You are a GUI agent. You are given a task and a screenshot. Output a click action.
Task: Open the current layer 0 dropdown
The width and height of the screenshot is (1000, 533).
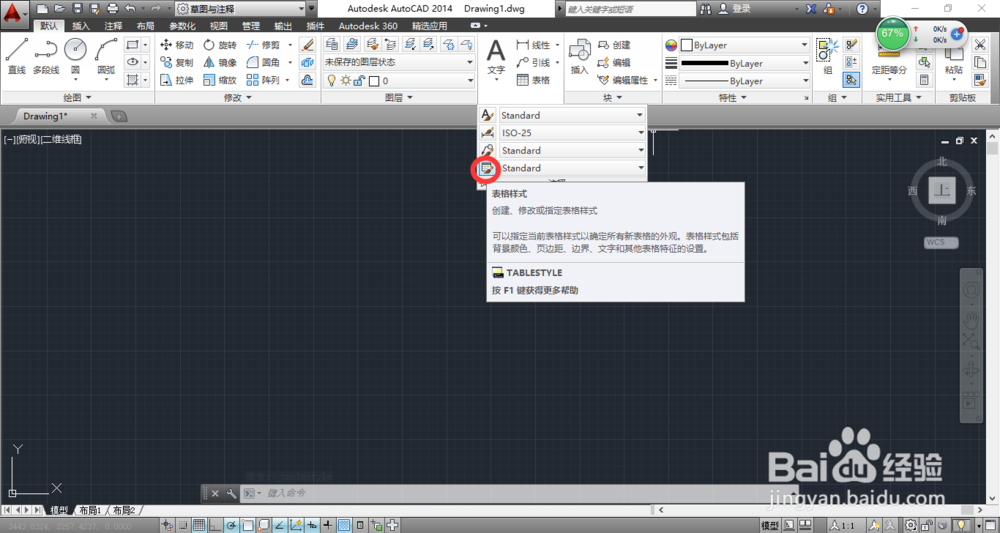click(399, 81)
